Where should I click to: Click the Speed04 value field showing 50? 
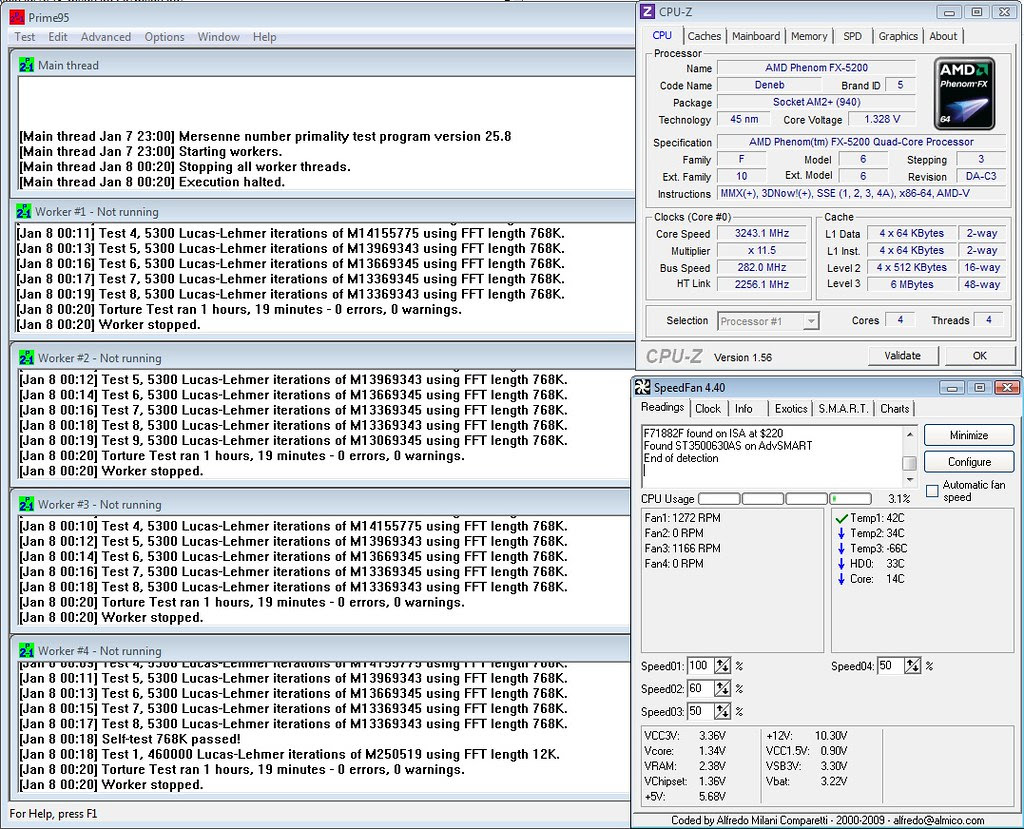[x=890, y=666]
